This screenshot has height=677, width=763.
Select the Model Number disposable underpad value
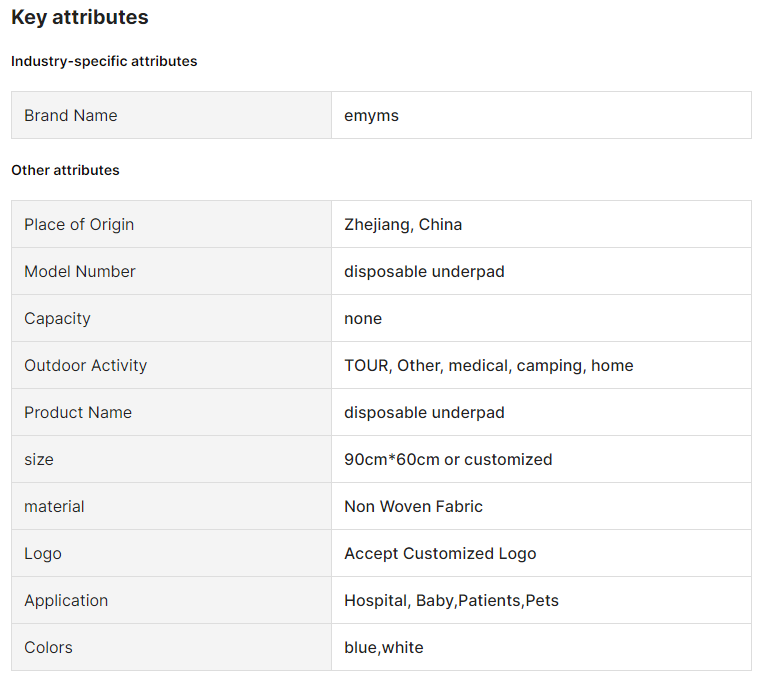(x=424, y=272)
